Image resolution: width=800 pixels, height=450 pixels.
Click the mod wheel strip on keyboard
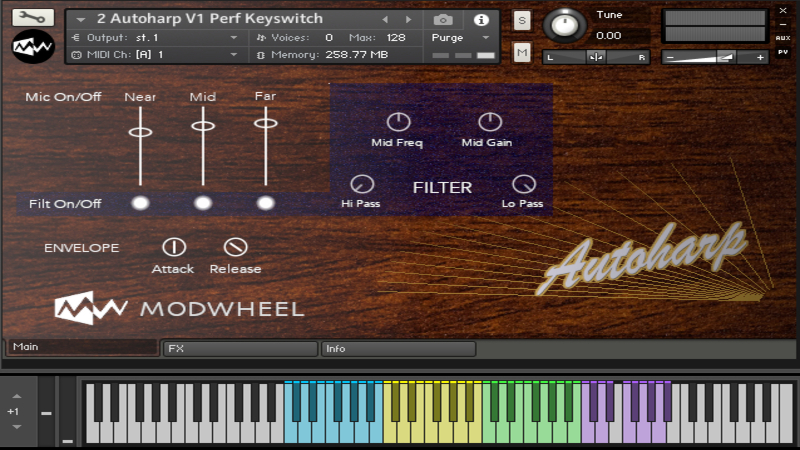[x=67, y=411]
